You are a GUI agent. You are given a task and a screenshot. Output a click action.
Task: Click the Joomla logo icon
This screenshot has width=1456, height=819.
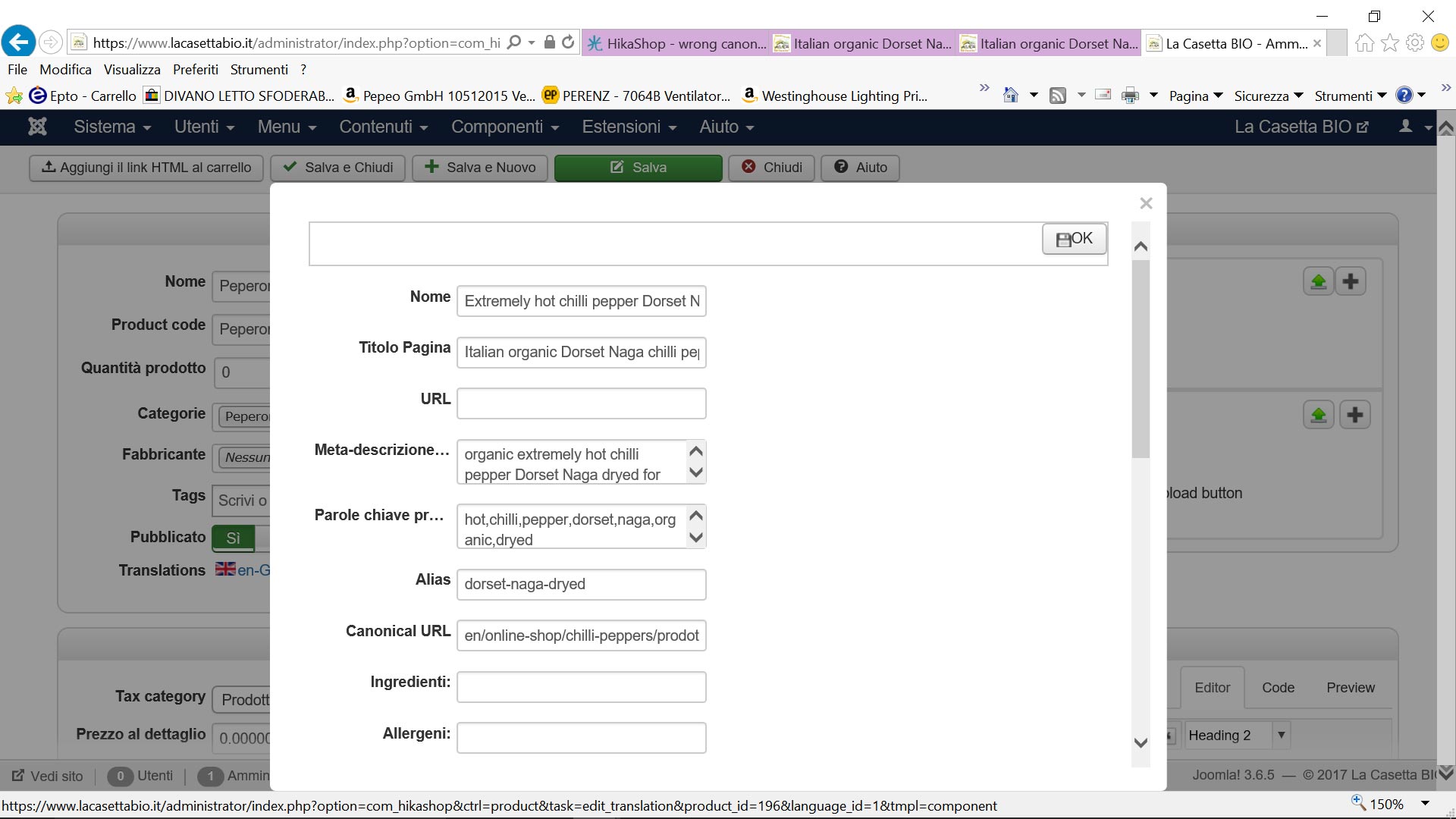(37, 127)
